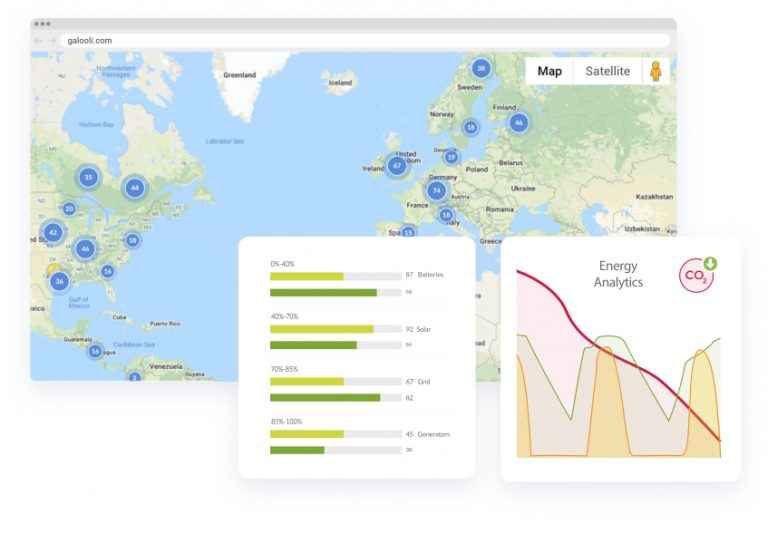Screen dimensions: 768x534
Task: Click the "Romania" map label
Action: point(500,209)
